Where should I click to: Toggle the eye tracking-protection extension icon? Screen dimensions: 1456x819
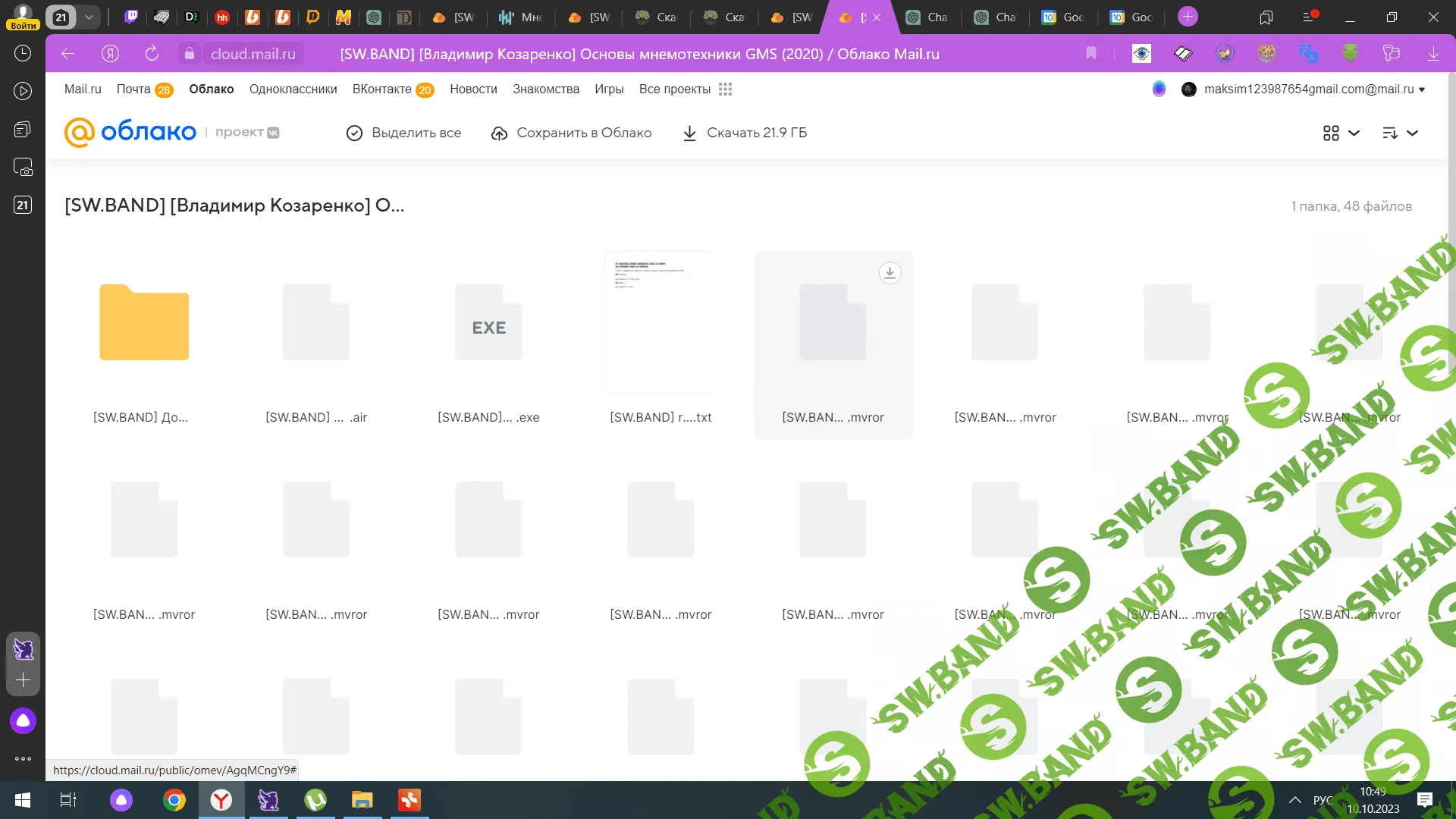(x=1141, y=53)
